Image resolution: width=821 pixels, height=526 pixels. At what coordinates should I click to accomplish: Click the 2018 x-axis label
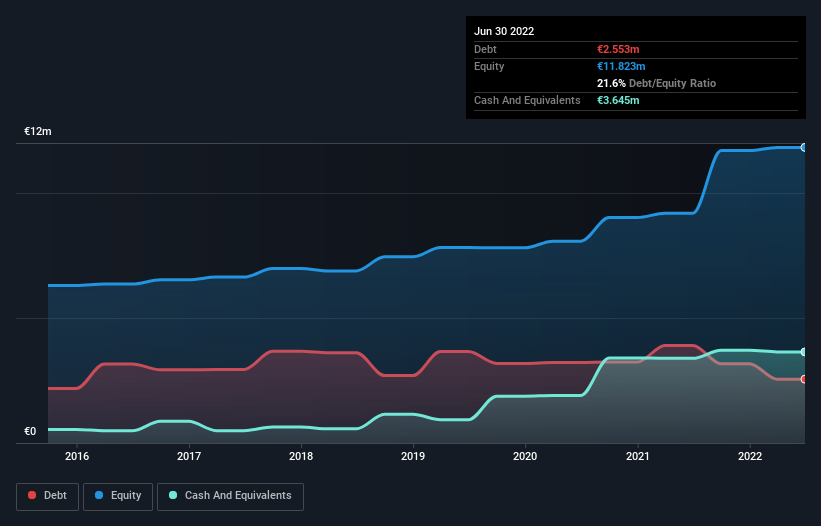click(301, 456)
